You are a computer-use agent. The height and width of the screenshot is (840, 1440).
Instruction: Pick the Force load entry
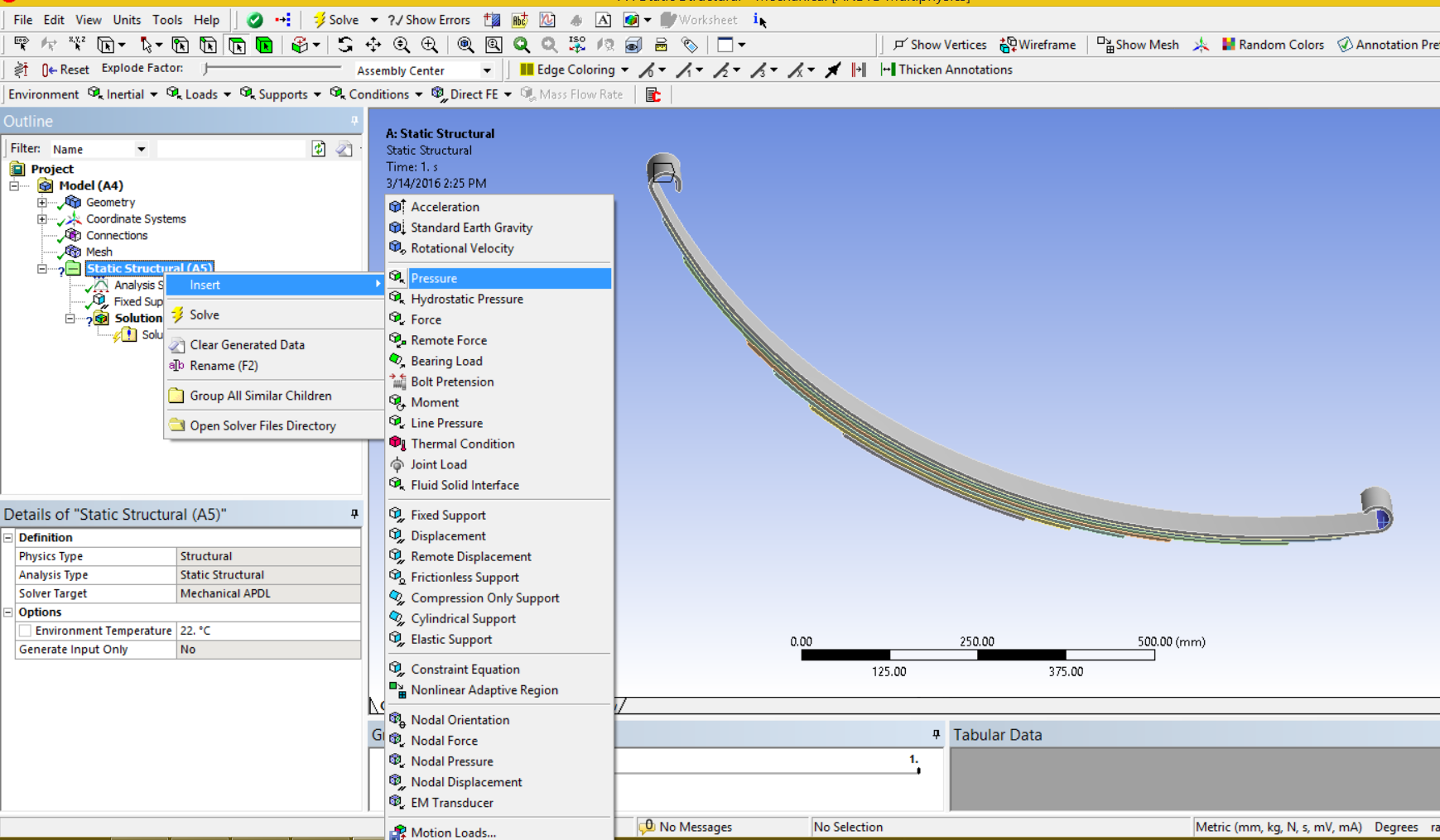[x=500, y=319]
